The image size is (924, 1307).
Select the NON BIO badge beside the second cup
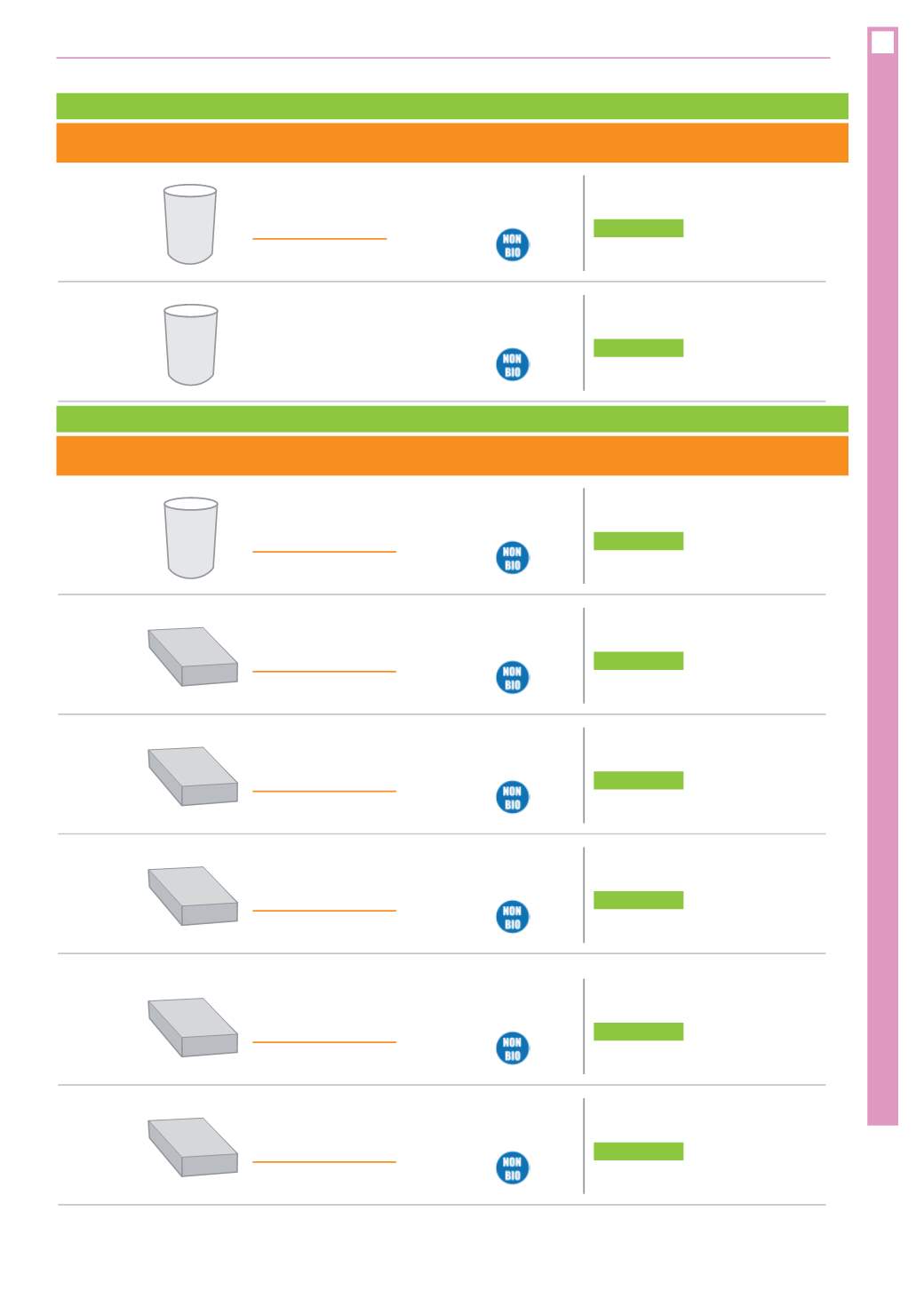click(x=513, y=365)
